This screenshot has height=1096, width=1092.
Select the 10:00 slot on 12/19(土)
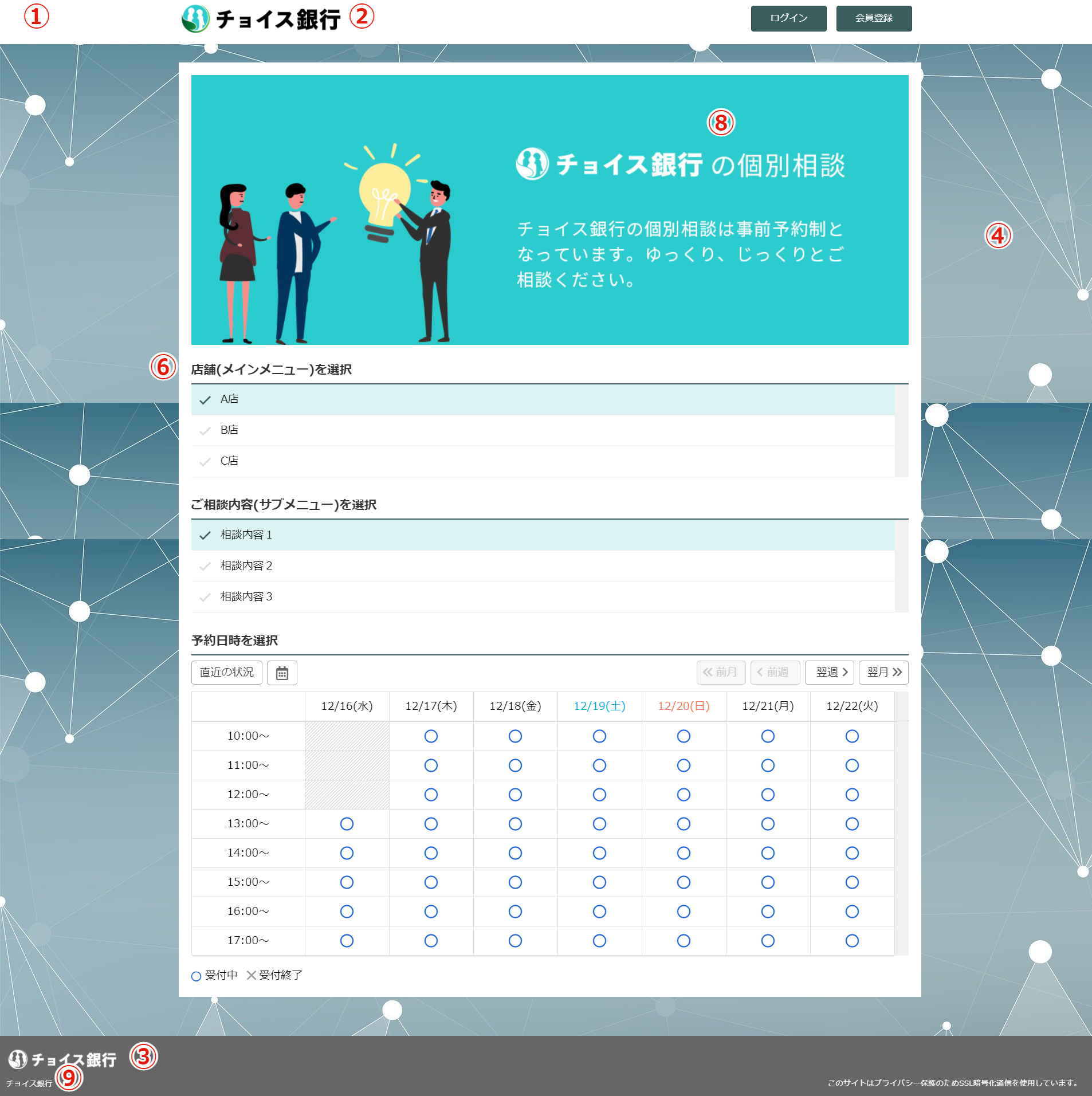pyautogui.click(x=599, y=736)
